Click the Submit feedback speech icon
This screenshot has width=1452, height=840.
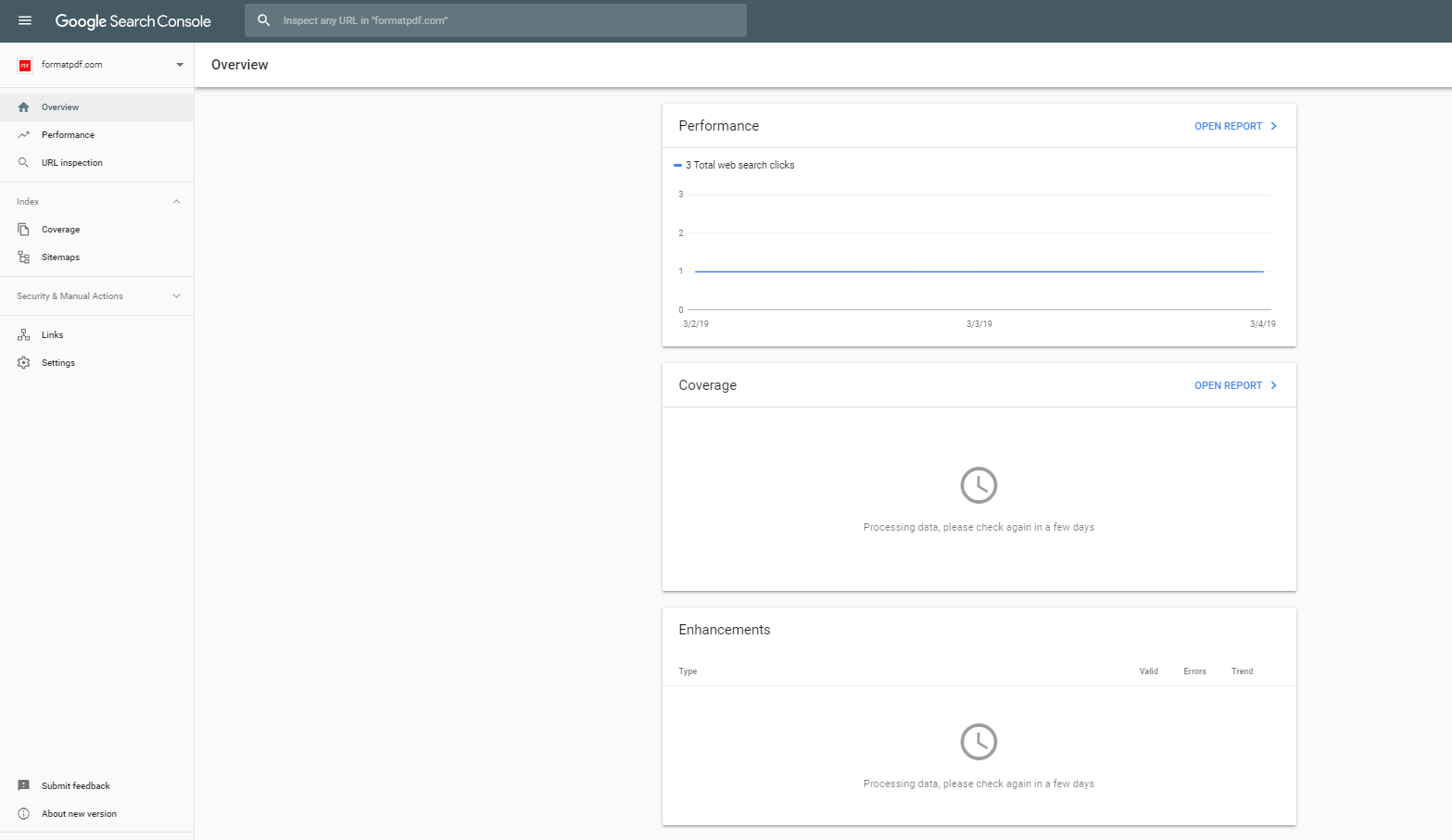pos(24,786)
